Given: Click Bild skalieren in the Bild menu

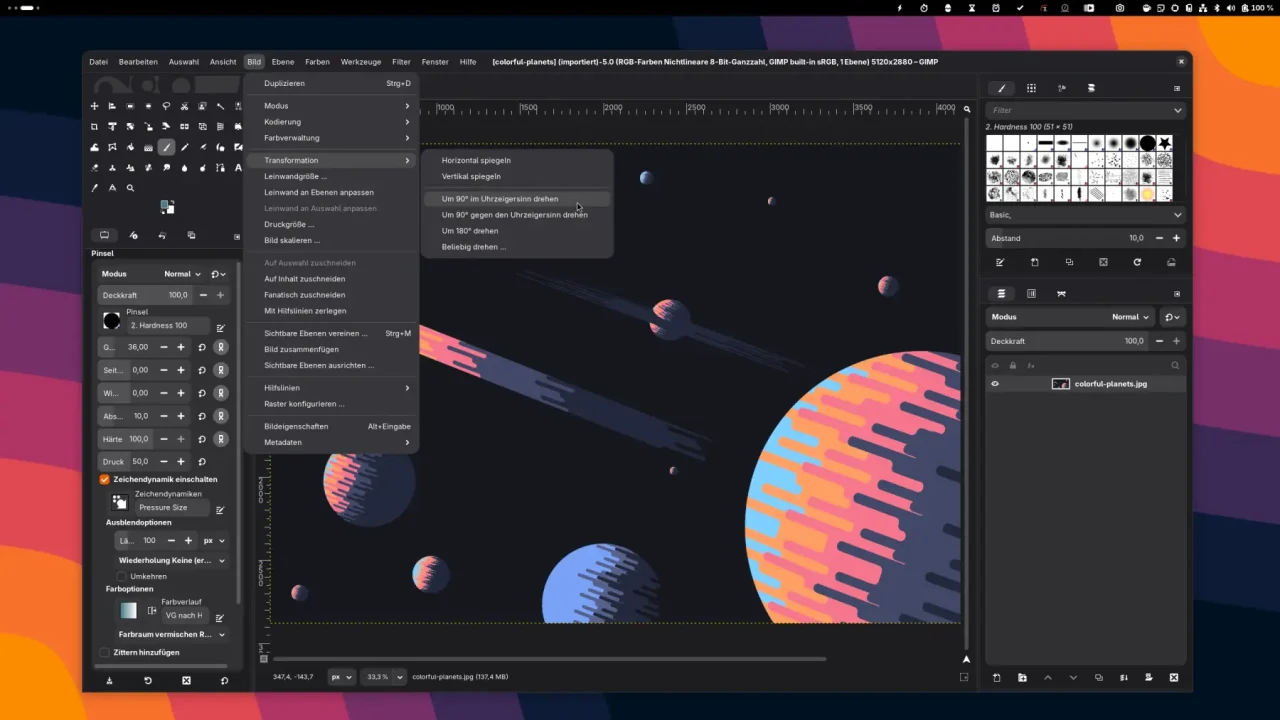Looking at the screenshot, I should pos(292,240).
